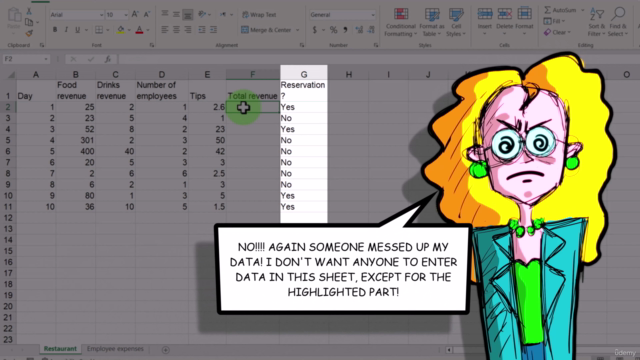Apply percent style
640x360 pixels.
333,30
